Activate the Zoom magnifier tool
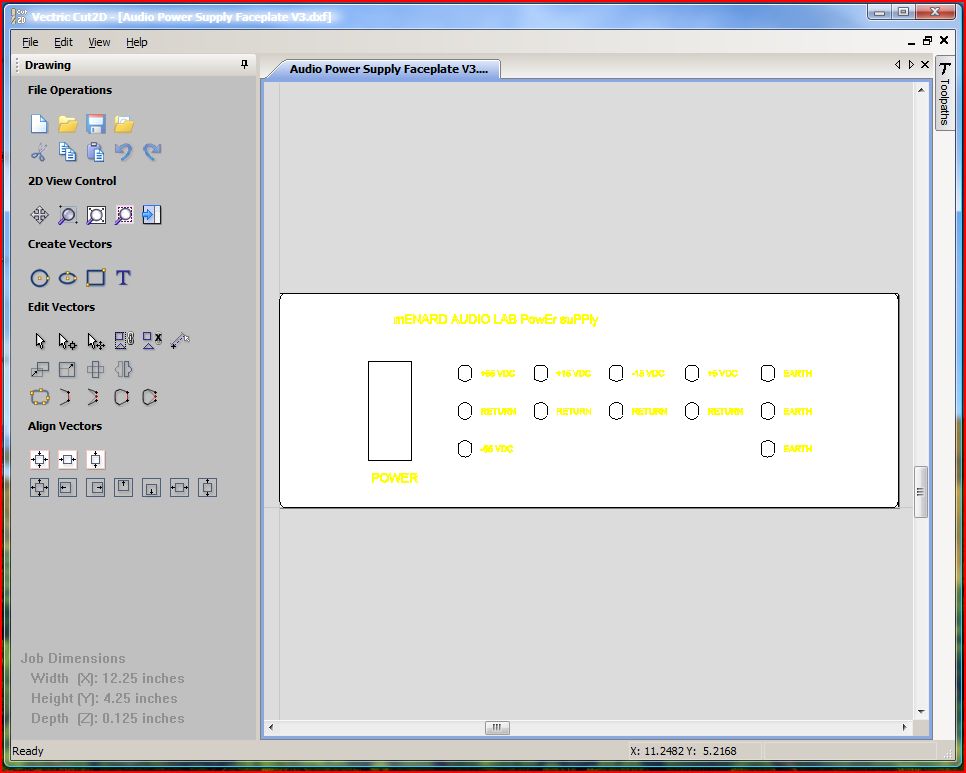Image resolution: width=966 pixels, height=773 pixels. pyautogui.click(x=67, y=215)
